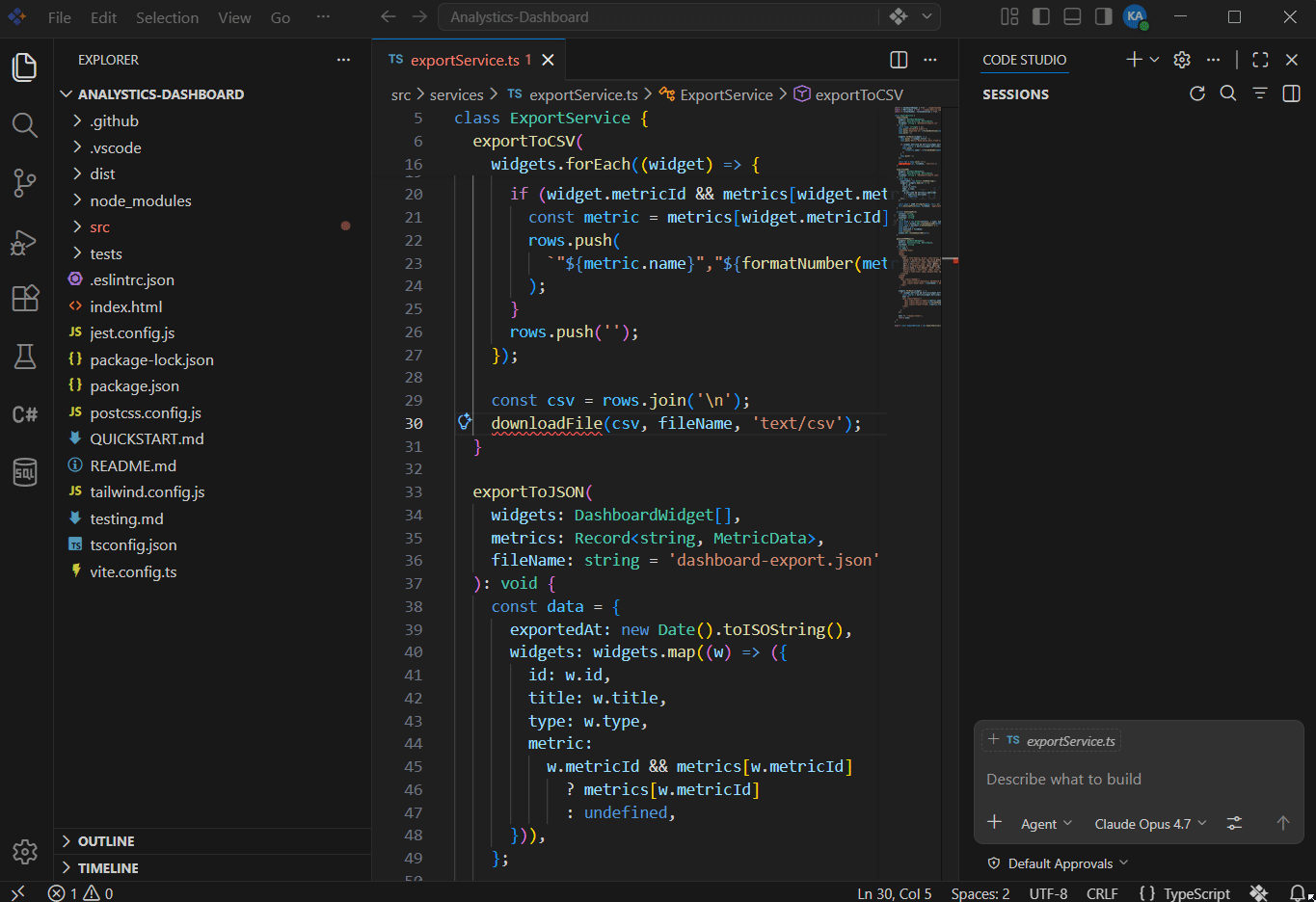Expand the src folder
Screen dimensions: 1316x902
click(212, 227)
